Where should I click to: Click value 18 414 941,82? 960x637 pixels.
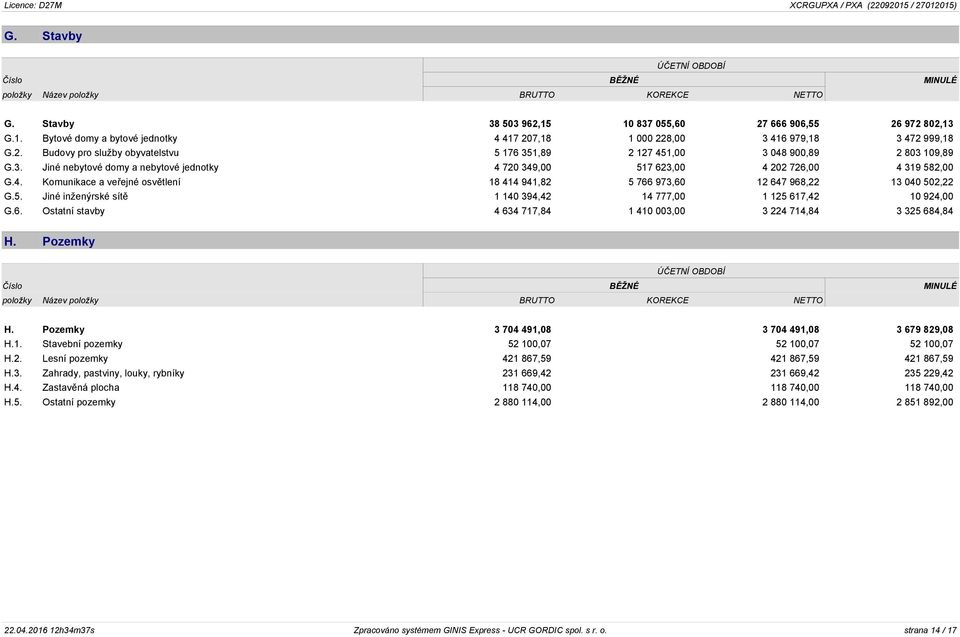click(x=520, y=182)
